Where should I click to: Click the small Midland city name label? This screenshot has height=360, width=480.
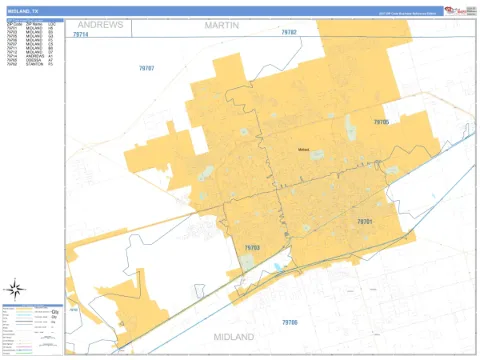pos(304,150)
